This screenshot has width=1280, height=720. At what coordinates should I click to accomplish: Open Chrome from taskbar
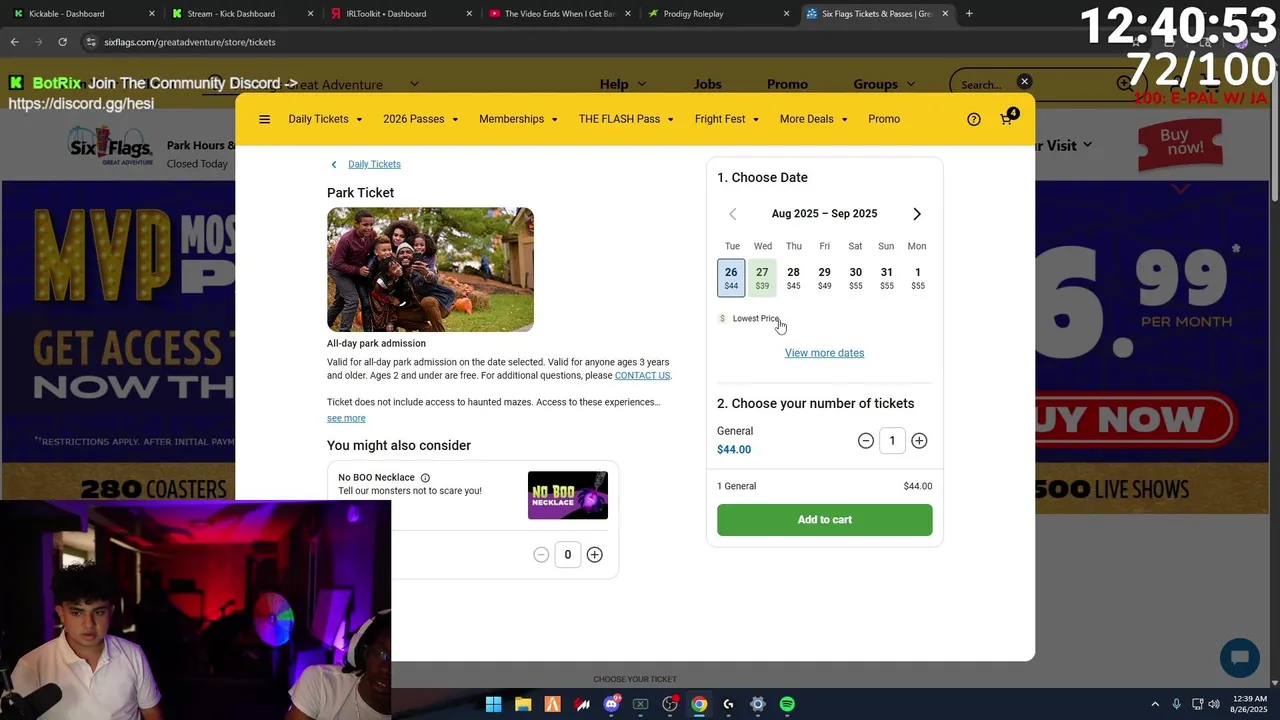click(699, 704)
